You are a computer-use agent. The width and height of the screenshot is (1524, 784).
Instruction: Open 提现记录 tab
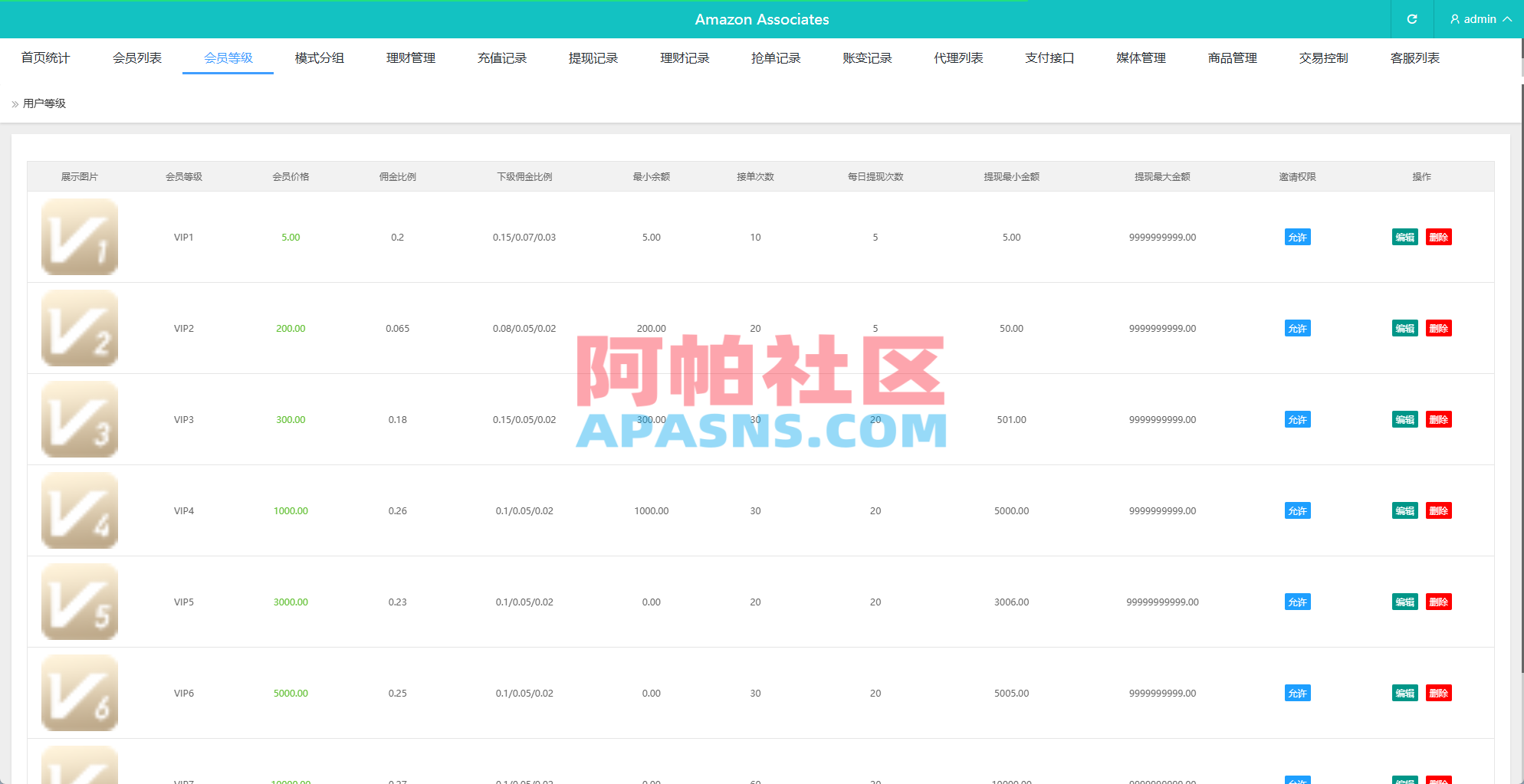click(593, 58)
